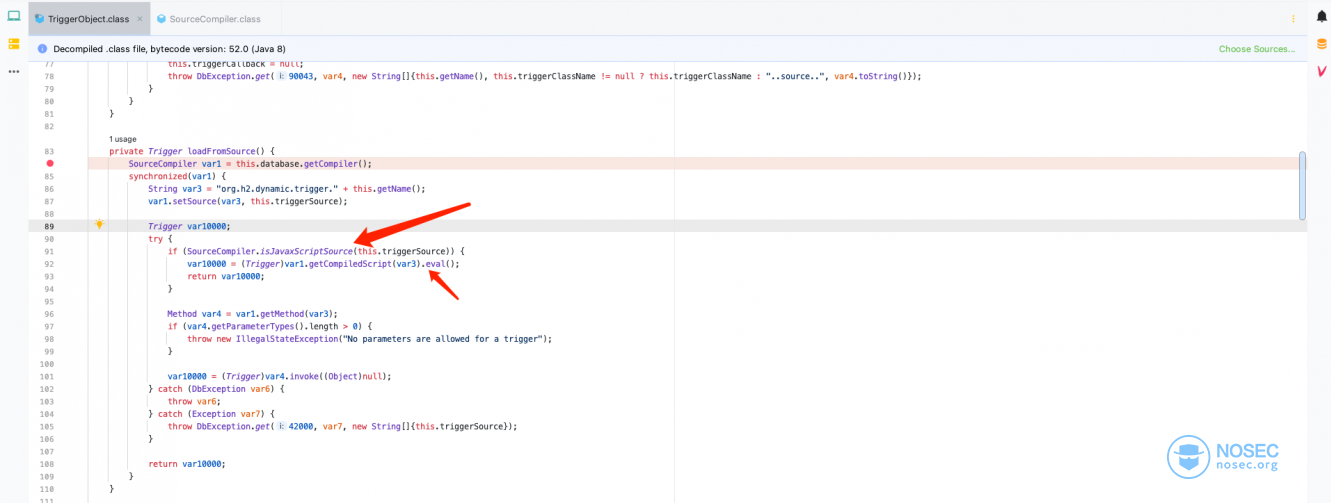
Task: Close the TriggerObject.class tab
Action: click(139, 18)
